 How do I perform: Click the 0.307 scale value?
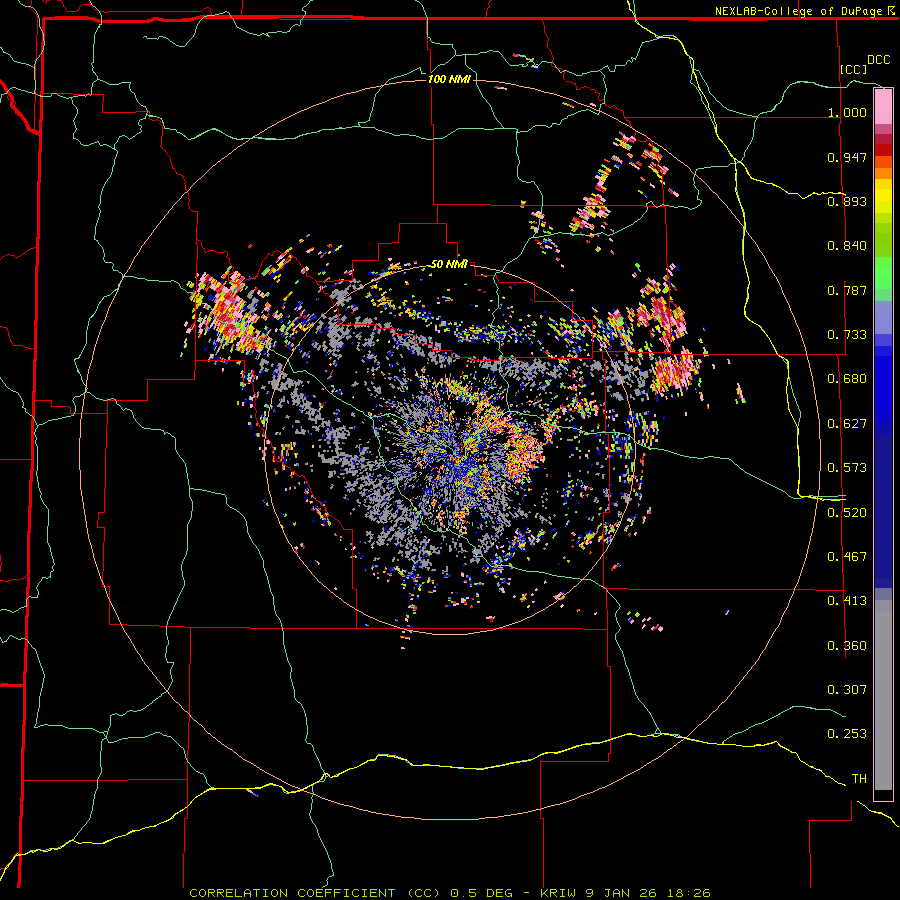[x=847, y=689]
